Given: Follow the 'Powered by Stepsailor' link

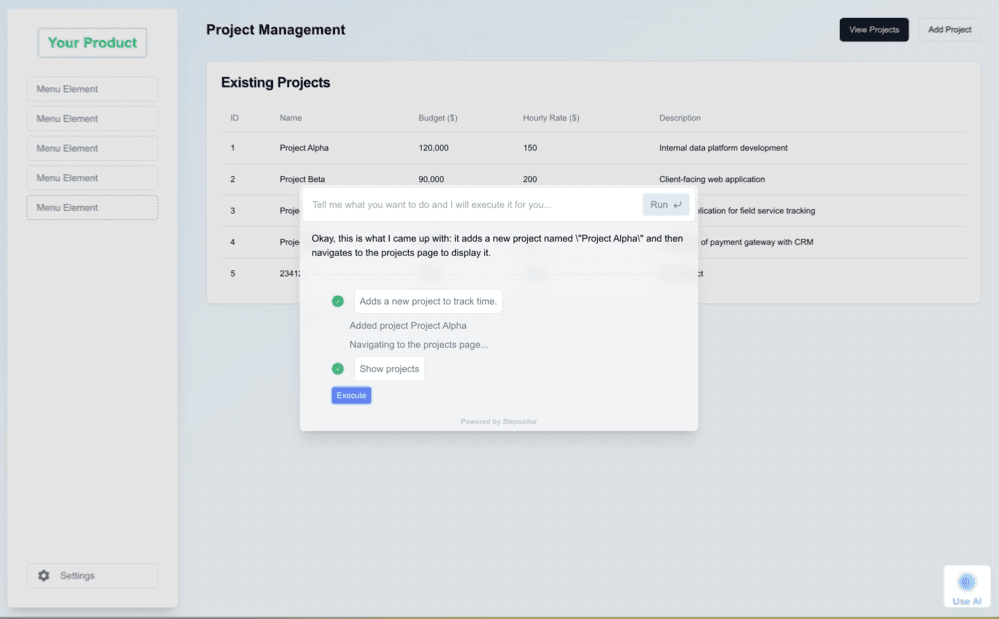Looking at the screenshot, I should (x=498, y=422).
